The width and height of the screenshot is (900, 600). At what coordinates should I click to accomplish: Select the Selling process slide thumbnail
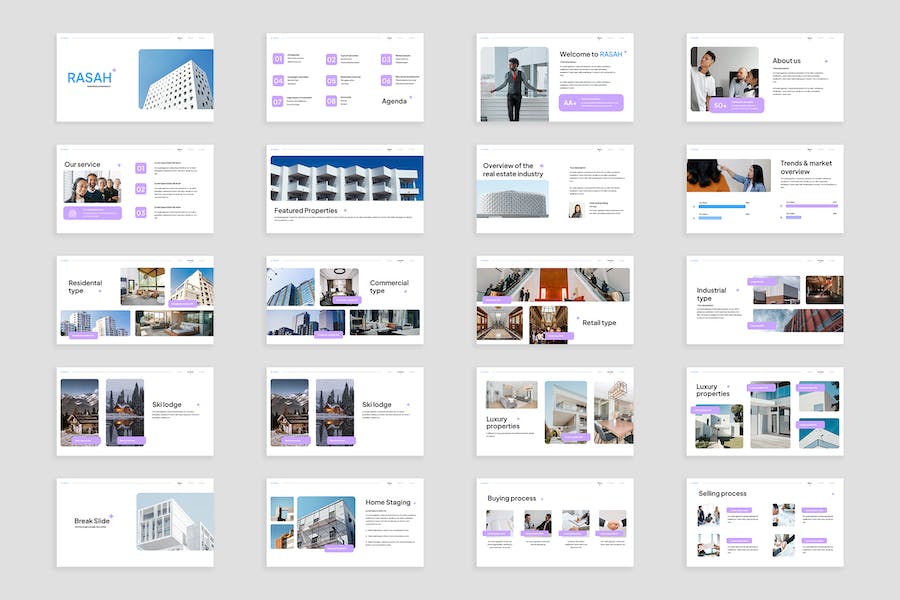(765, 523)
